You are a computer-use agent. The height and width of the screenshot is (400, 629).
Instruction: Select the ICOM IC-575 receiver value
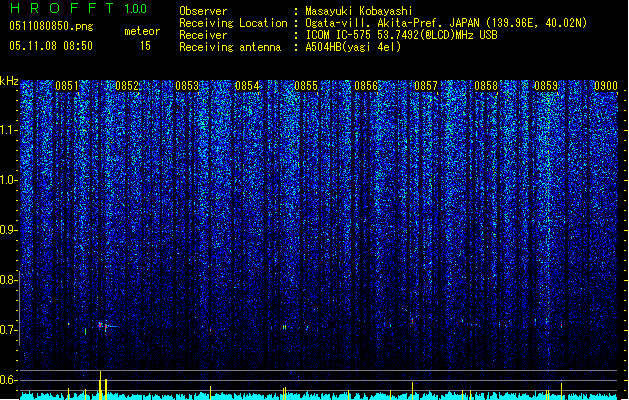click(x=401, y=35)
